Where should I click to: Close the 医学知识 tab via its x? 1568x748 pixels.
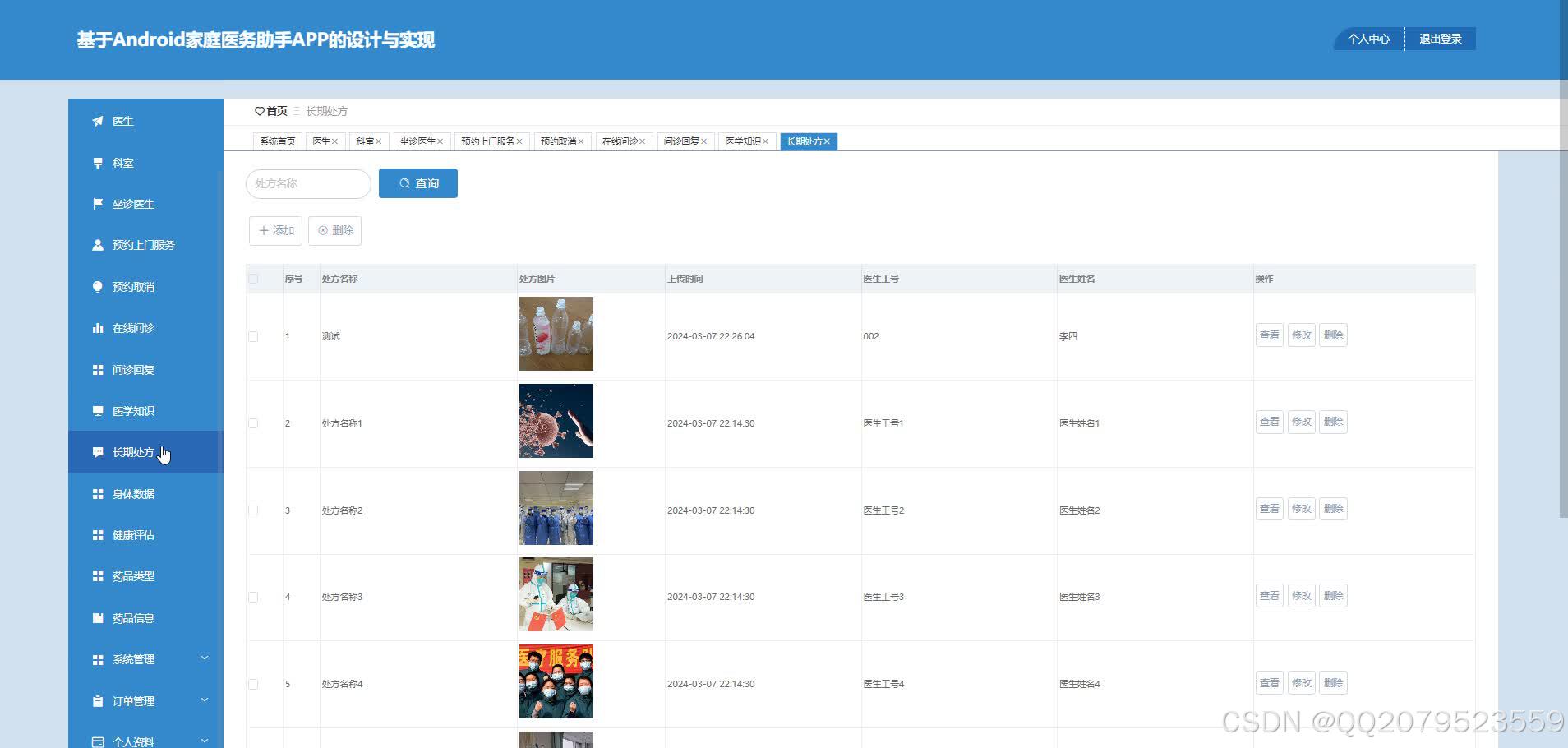coord(766,141)
